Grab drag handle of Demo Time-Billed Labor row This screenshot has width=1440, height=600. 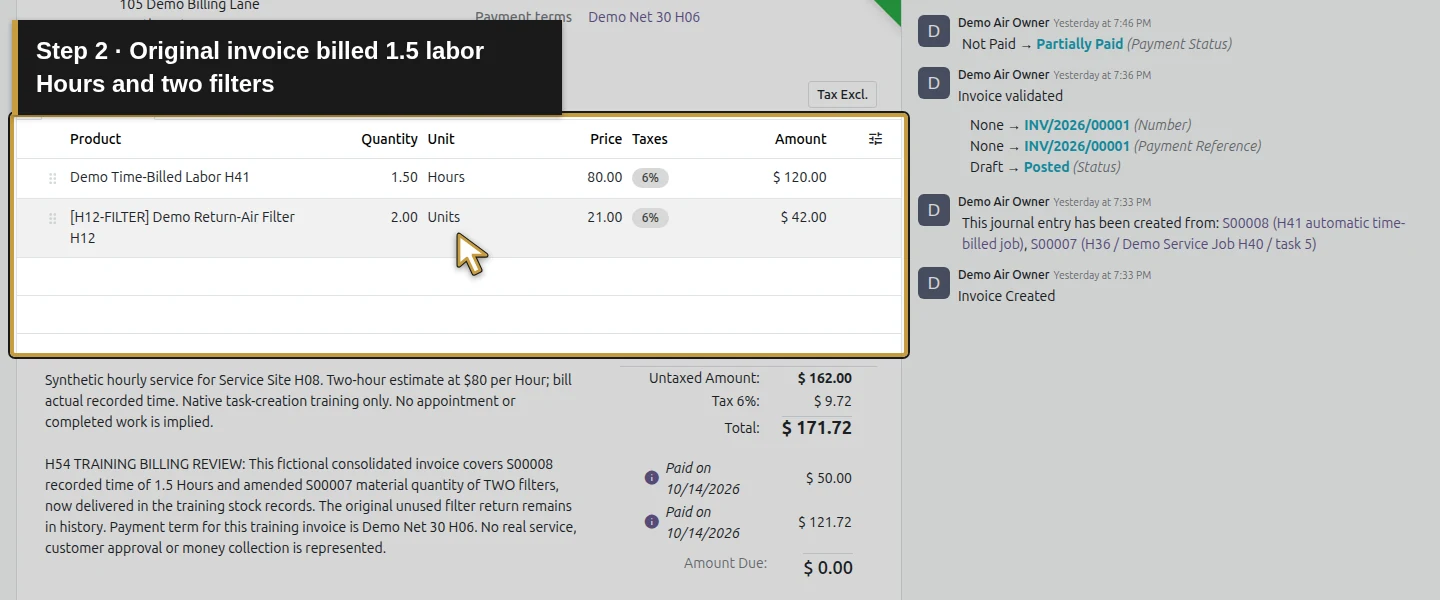point(52,178)
